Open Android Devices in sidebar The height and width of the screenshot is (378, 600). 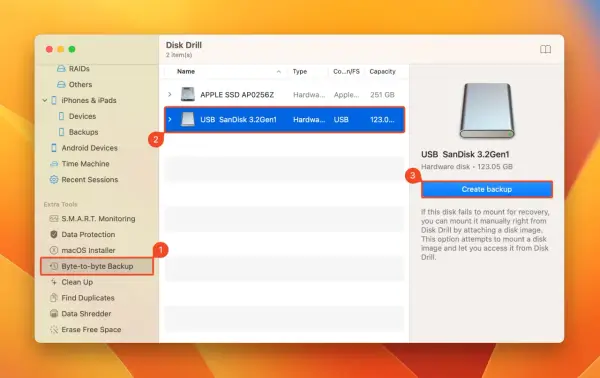(x=90, y=148)
